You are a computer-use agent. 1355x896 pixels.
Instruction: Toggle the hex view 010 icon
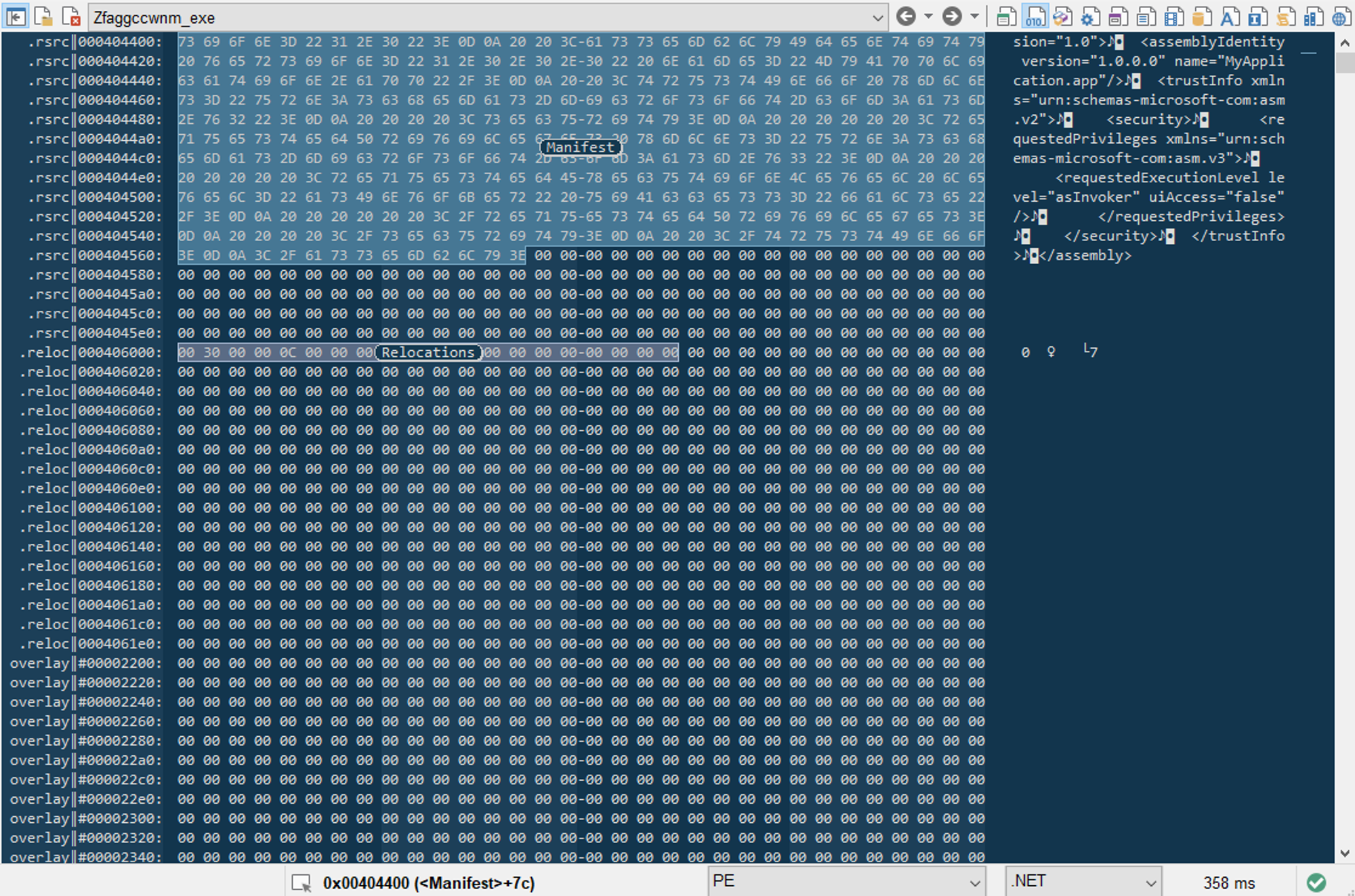click(x=1035, y=17)
